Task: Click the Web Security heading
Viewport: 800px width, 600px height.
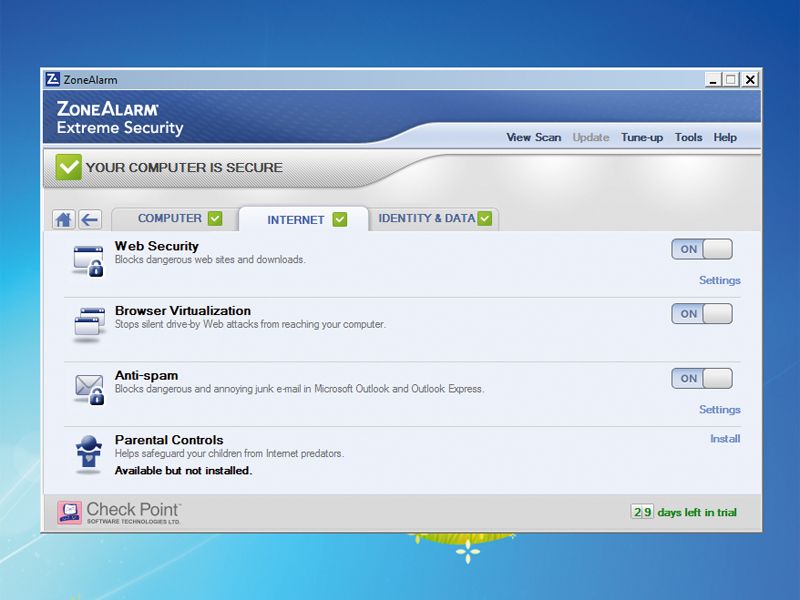Action: (157, 246)
